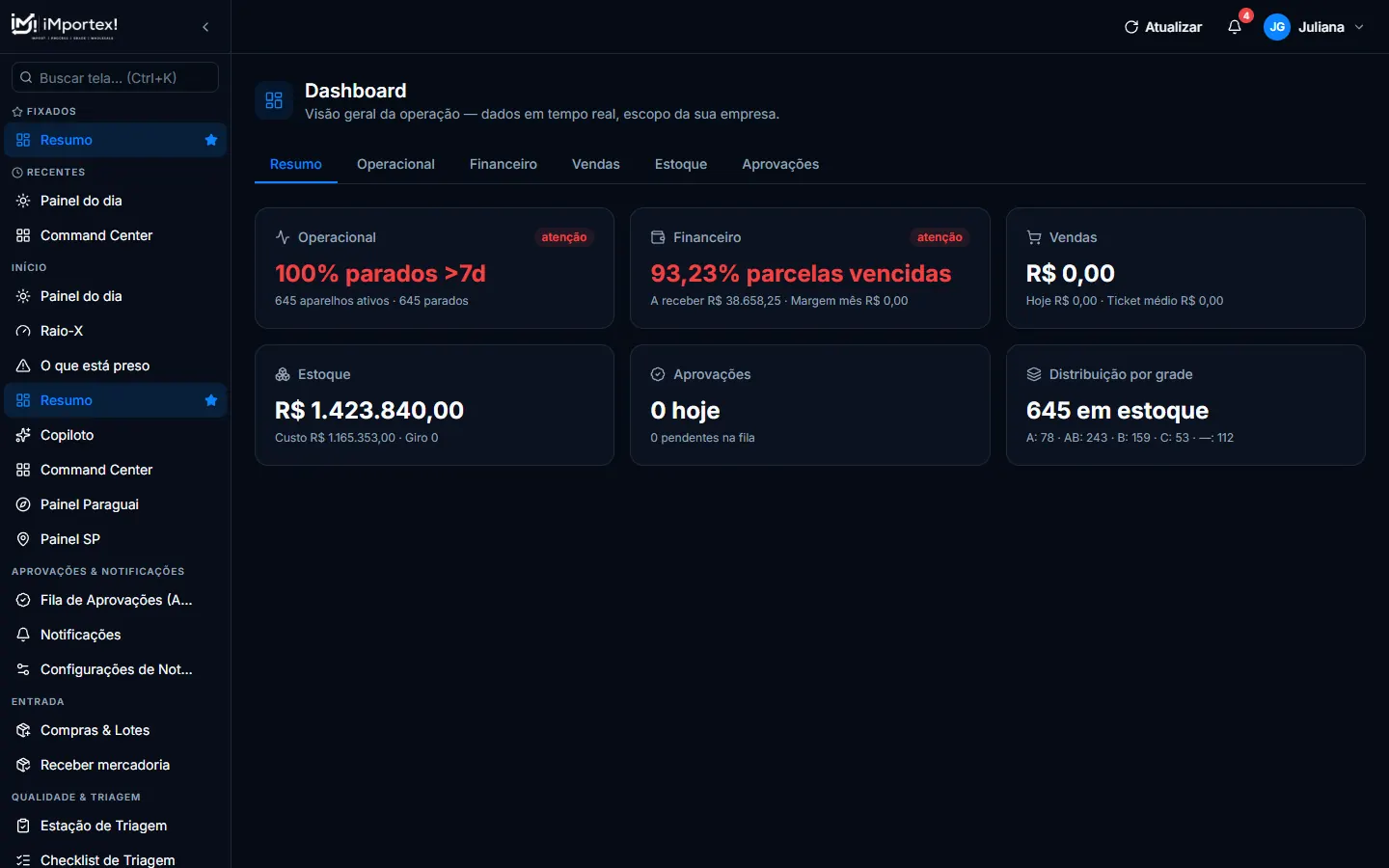Open Compras & Lotes
The height and width of the screenshot is (868, 1389).
click(115, 730)
